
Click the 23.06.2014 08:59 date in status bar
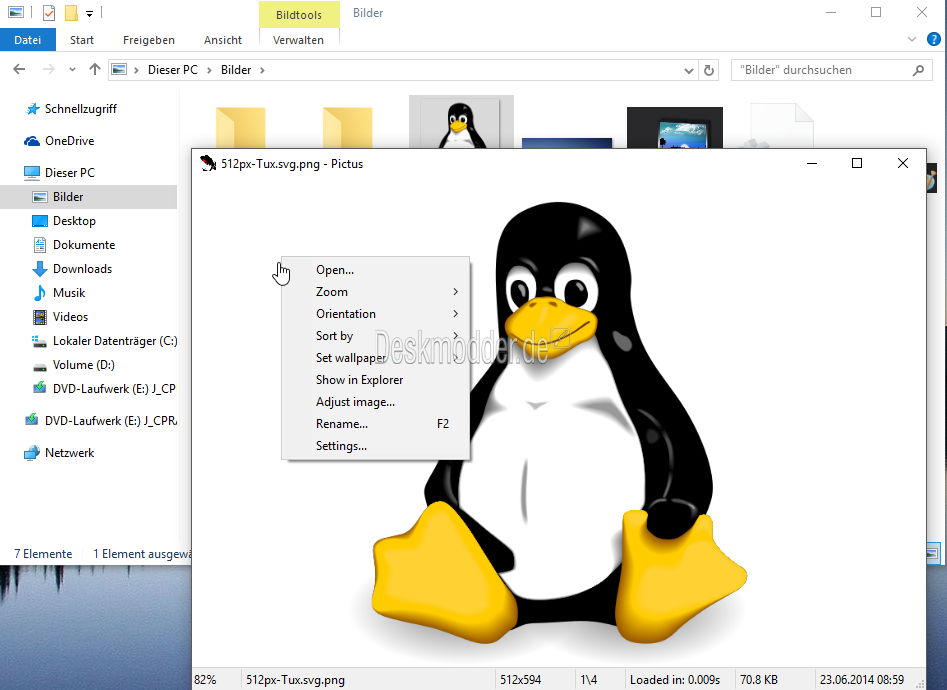click(x=862, y=680)
